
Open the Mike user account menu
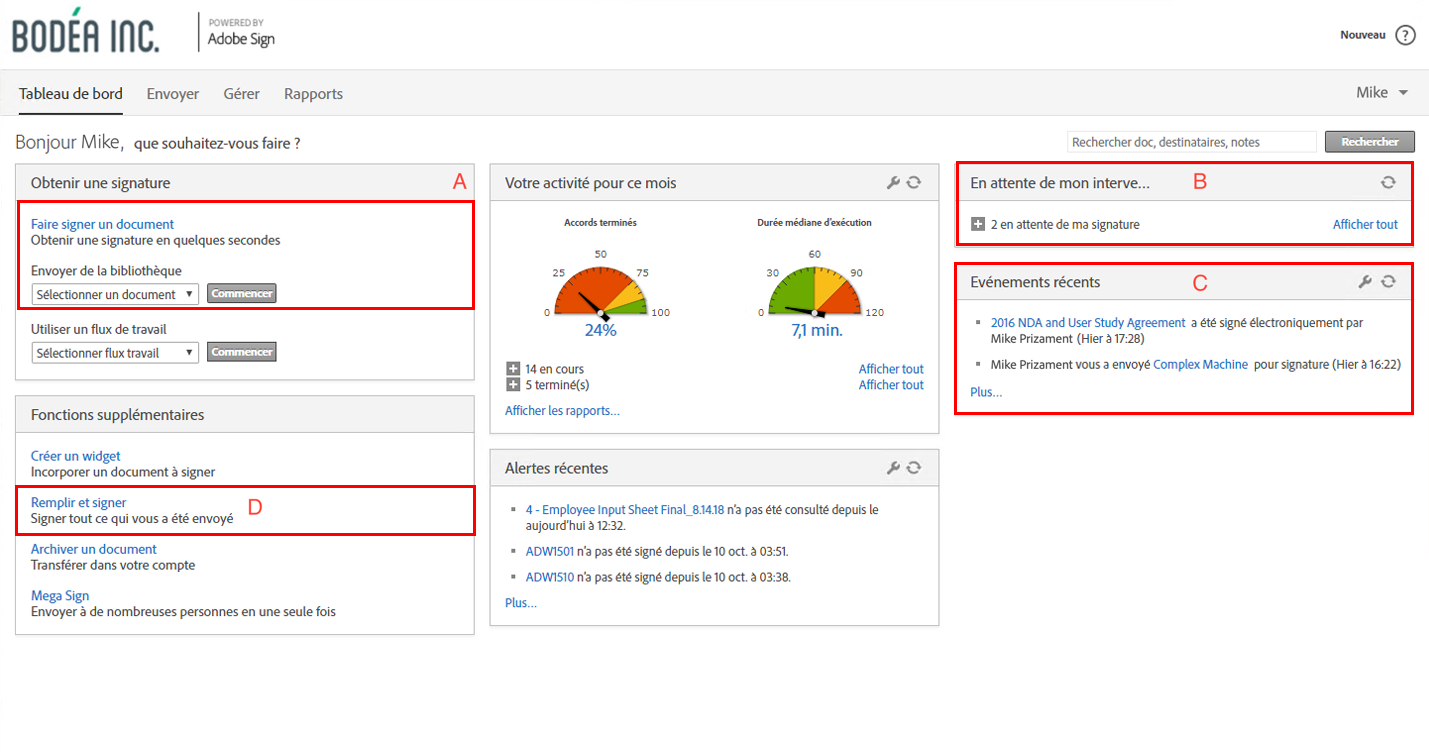(1382, 93)
